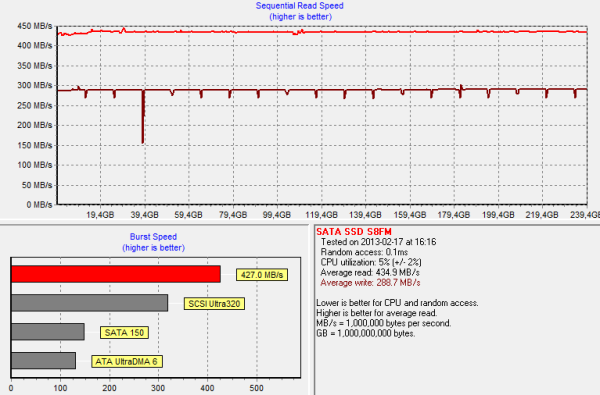Viewport: 600px width, 395px height.
Task: Select the ATA UltraDMA 6 label
Action: pos(127,362)
